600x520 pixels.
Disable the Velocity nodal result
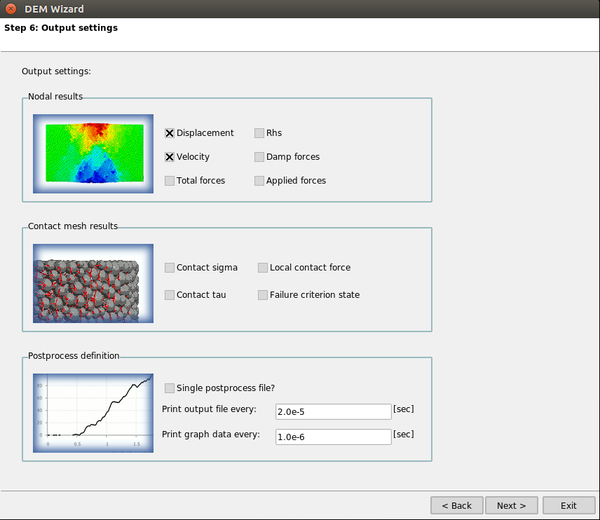(x=170, y=157)
